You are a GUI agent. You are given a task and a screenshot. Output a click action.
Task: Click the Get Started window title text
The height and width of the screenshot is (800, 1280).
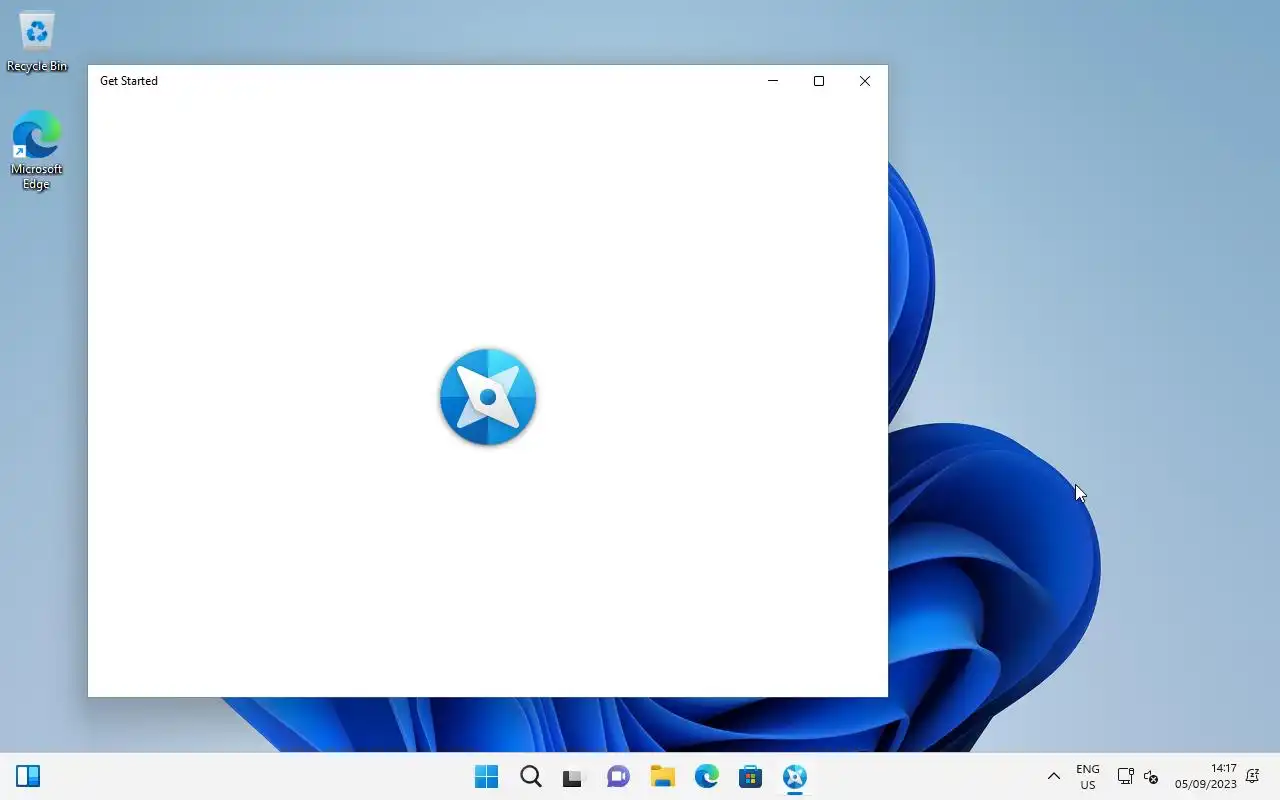coord(129,81)
